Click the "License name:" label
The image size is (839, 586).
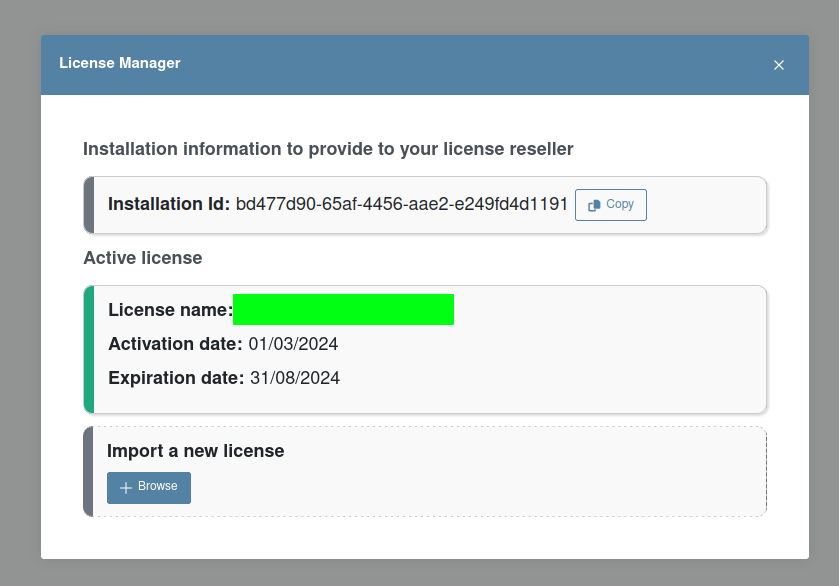[170, 310]
